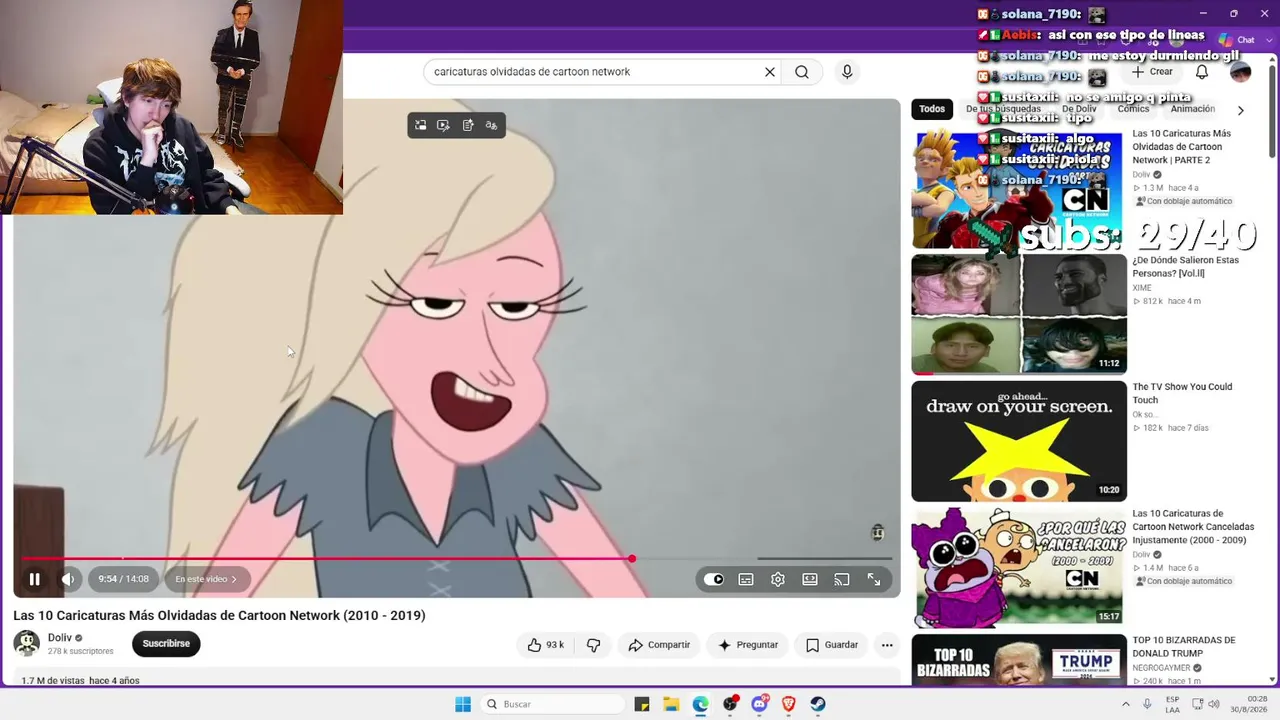
Task: Dislike the video
Action: point(593,645)
